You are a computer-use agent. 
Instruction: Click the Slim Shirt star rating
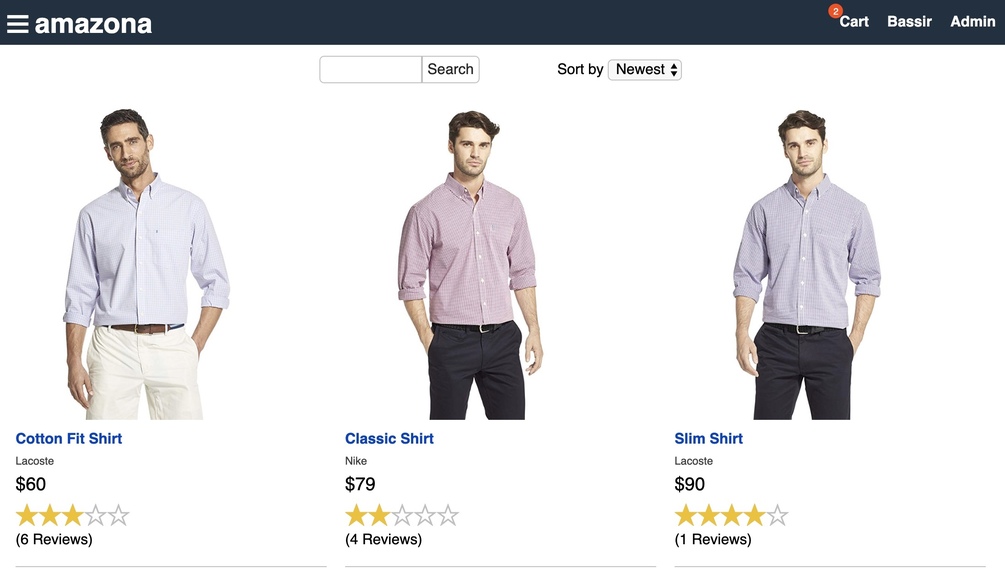tap(731, 516)
